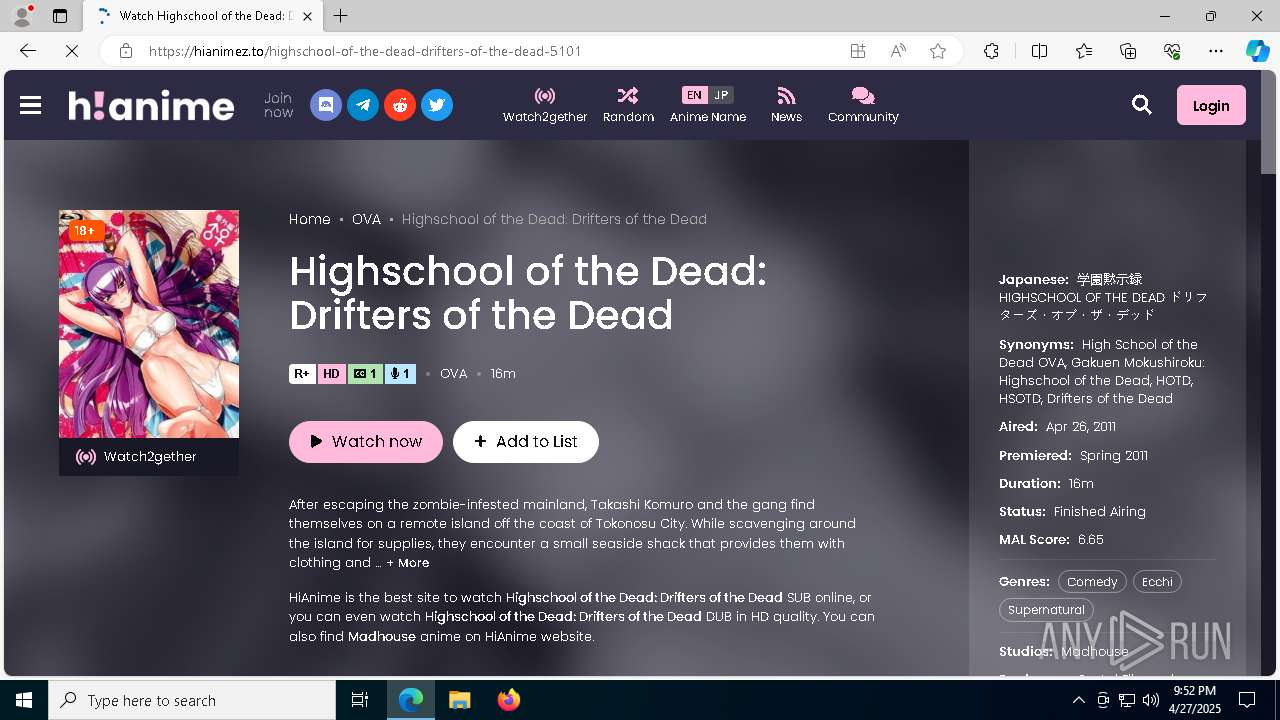Open Task View on the taskbar
This screenshot has height=720, width=1280.
pyautogui.click(x=360, y=700)
